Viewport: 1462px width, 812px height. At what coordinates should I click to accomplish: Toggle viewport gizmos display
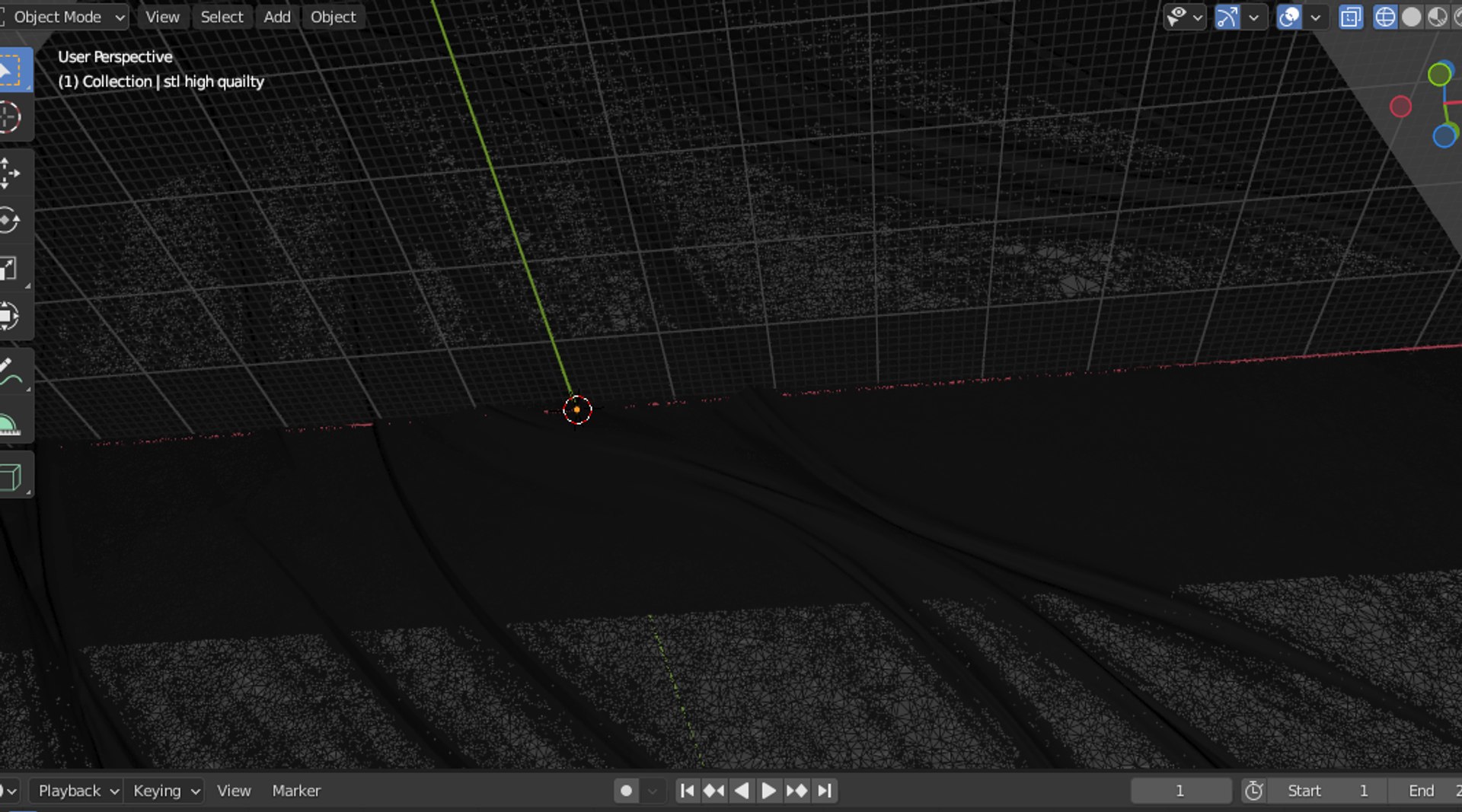coord(1227,17)
